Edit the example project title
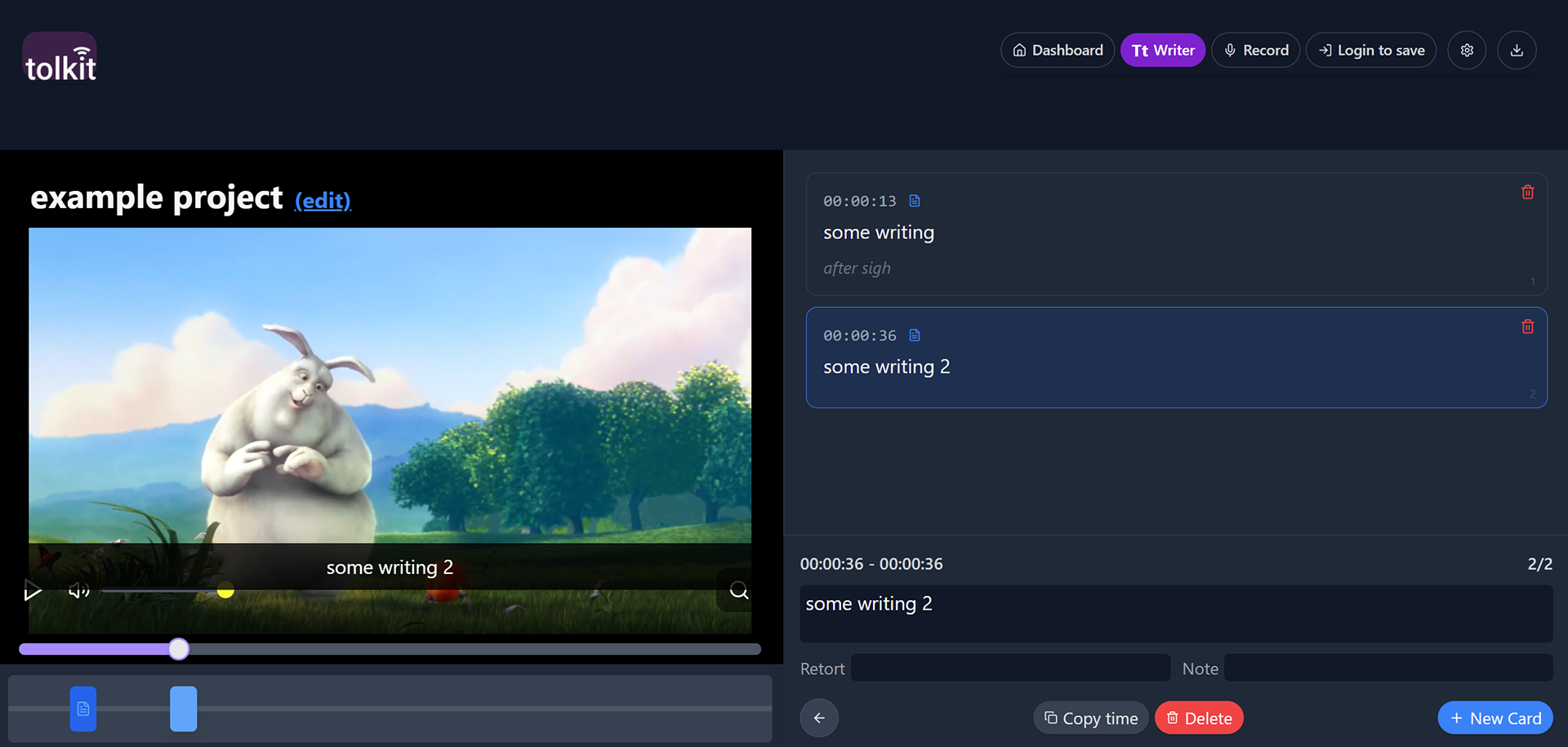This screenshot has width=1568, height=747. tap(323, 200)
